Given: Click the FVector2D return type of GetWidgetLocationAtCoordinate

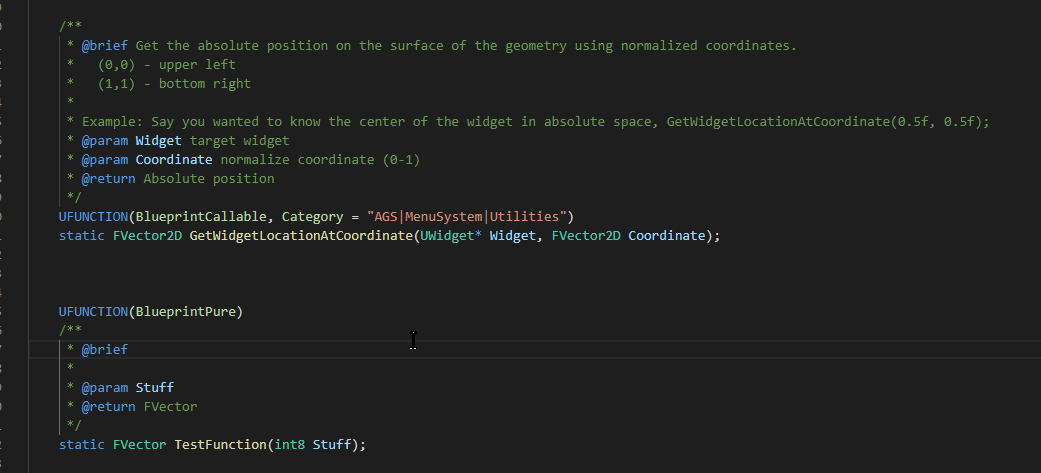Looking at the screenshot, I should tap(147, 236).
